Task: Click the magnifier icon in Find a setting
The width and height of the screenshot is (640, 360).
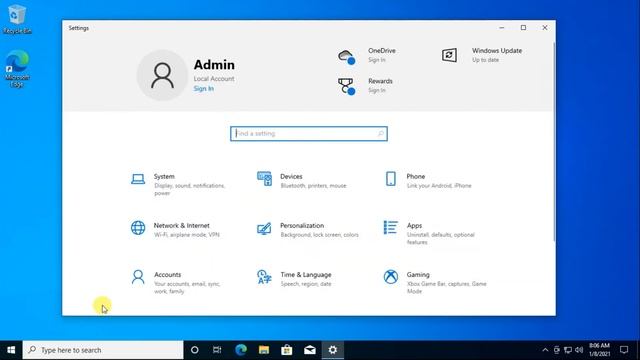Action: pyautogui.click(x=380, y=133)
